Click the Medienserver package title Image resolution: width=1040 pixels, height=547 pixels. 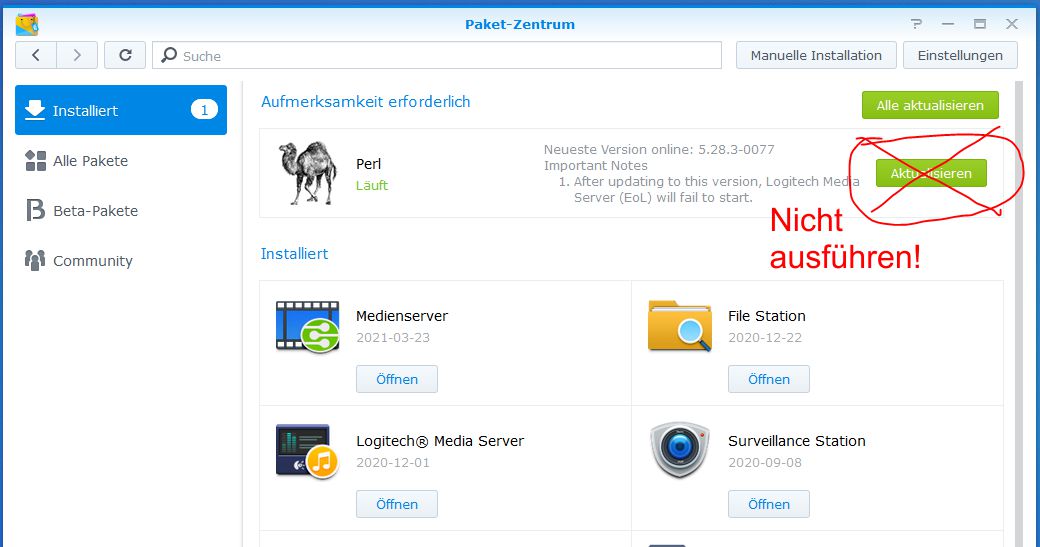tap(402, 316)
